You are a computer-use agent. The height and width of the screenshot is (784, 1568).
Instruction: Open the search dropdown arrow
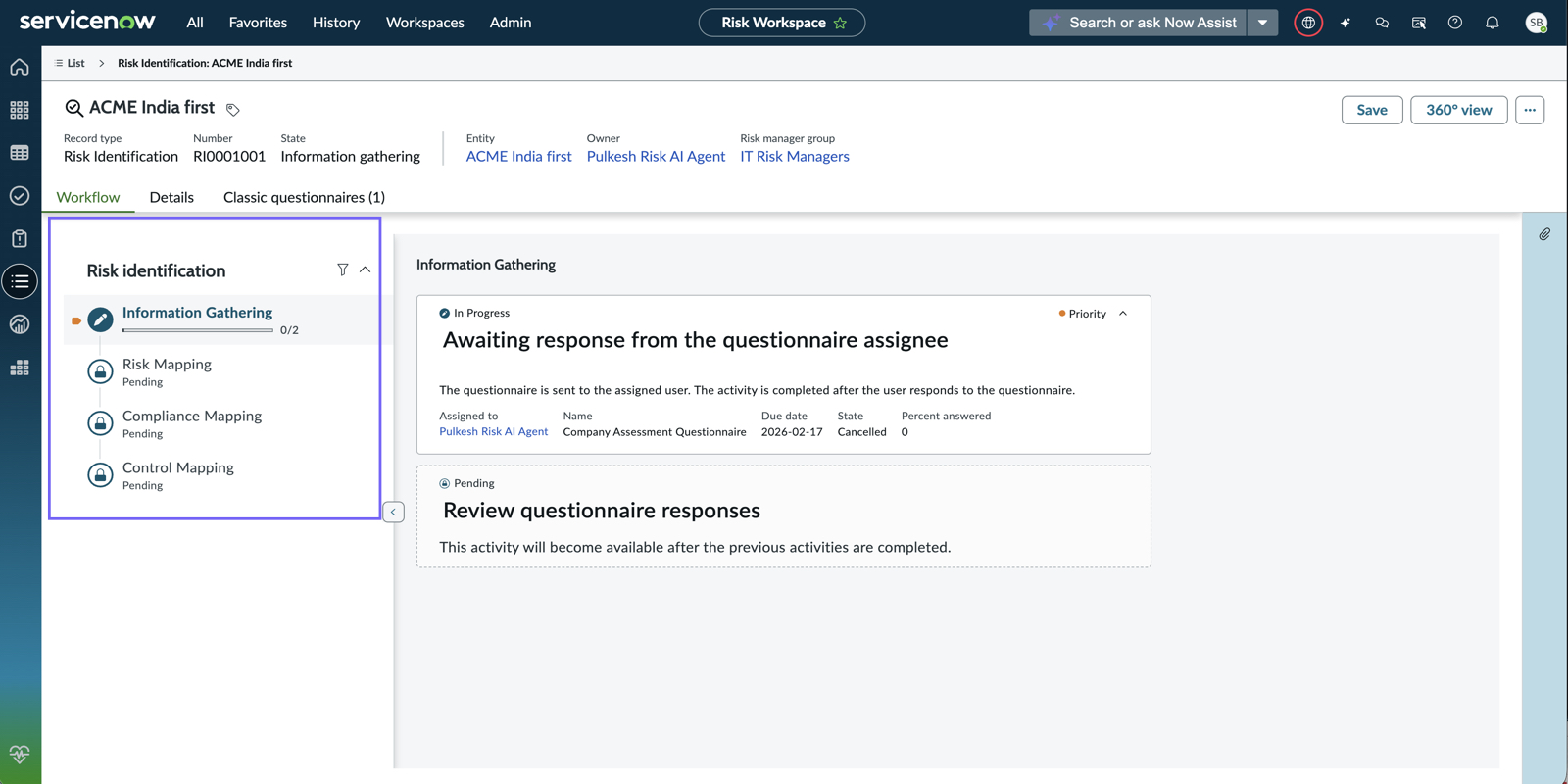1263,23
